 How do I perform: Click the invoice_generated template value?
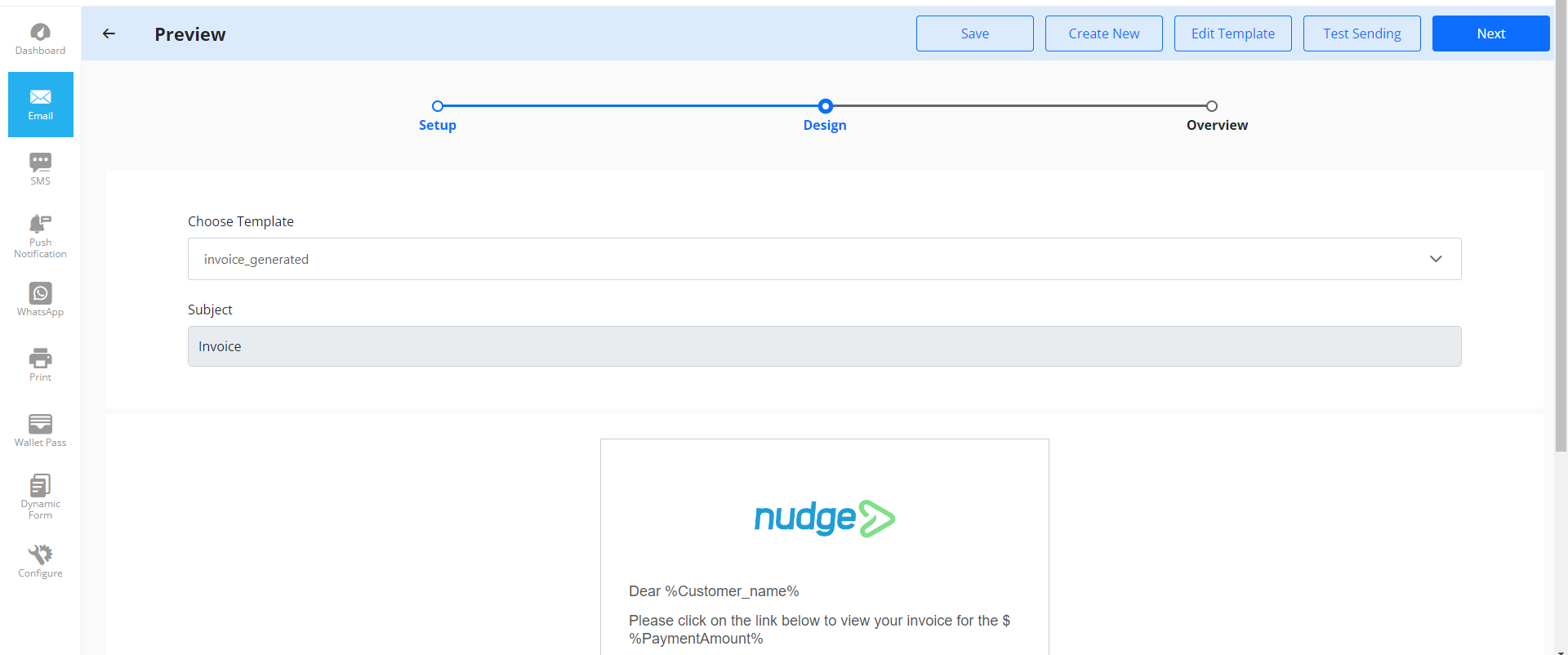[x=256, y=259]
